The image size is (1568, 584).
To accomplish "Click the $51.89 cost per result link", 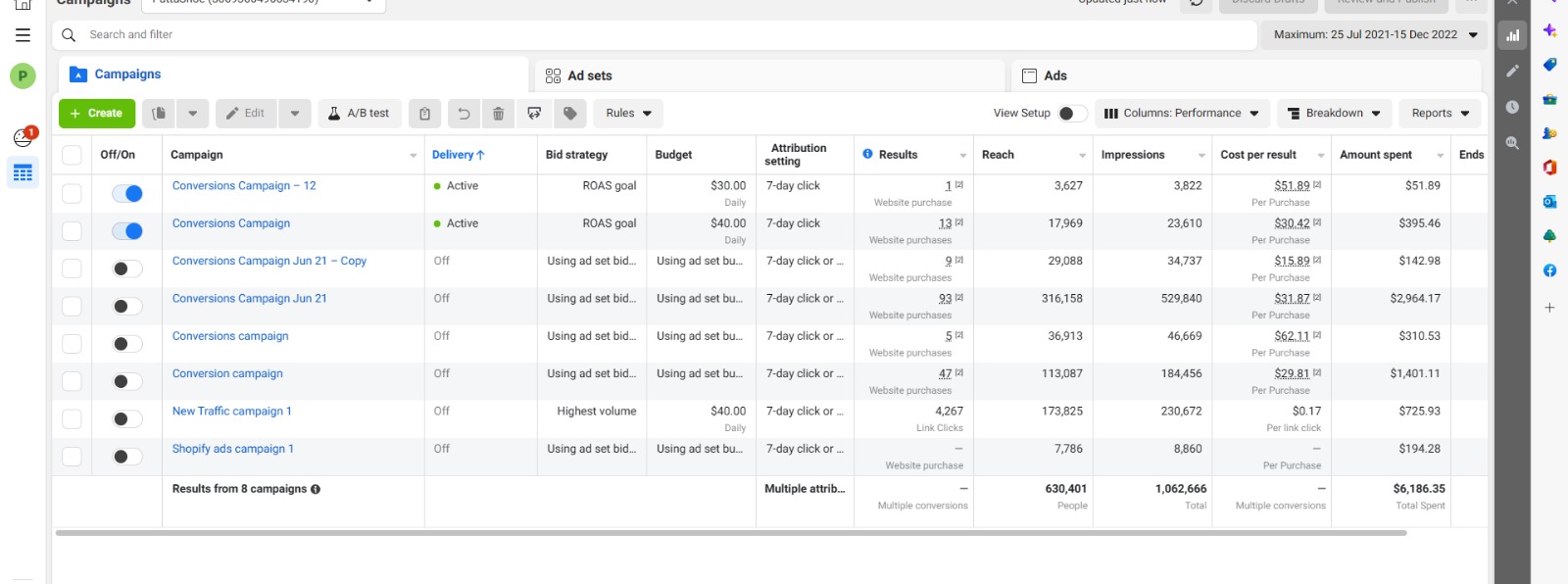I will [x=1292, y=186].
